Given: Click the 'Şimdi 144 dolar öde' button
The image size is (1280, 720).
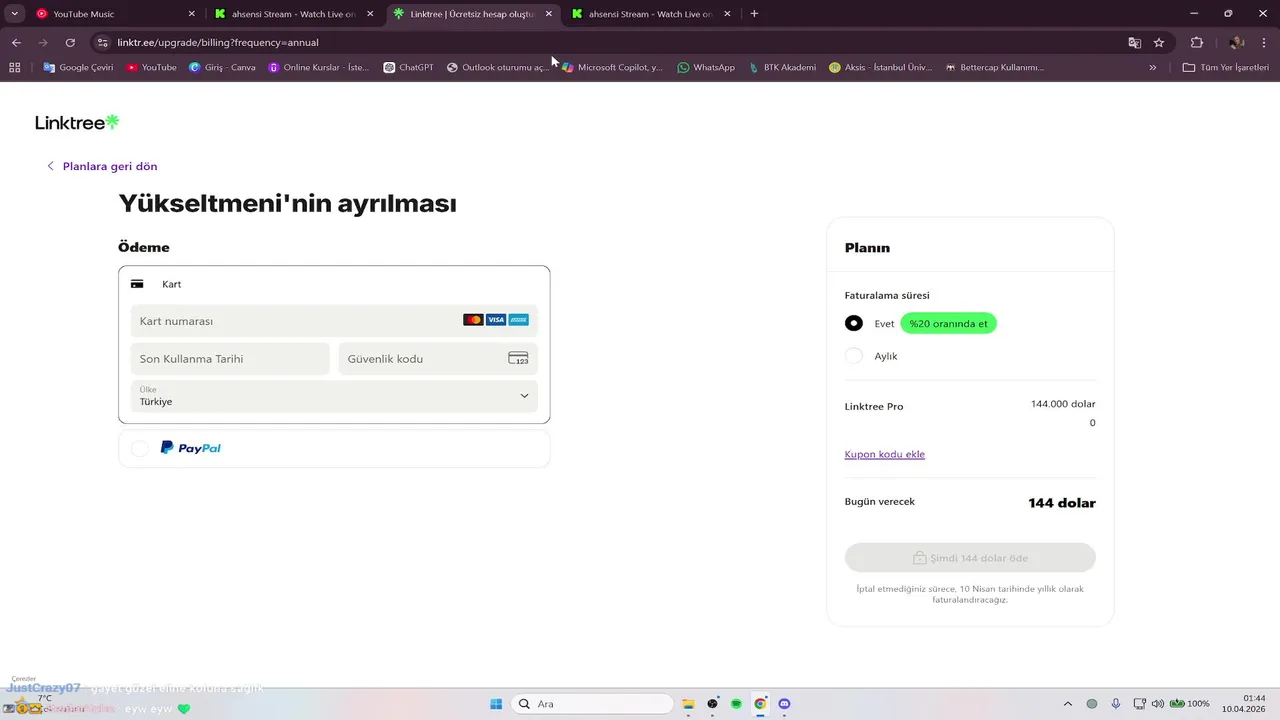Looking at the screenshot, I should click(970, 558).
